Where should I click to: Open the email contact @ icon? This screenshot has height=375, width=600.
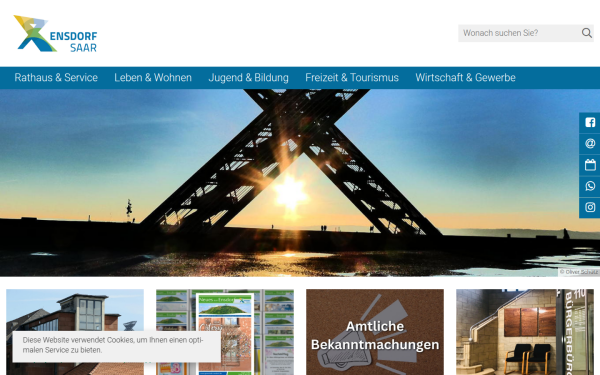coord(590,143)
